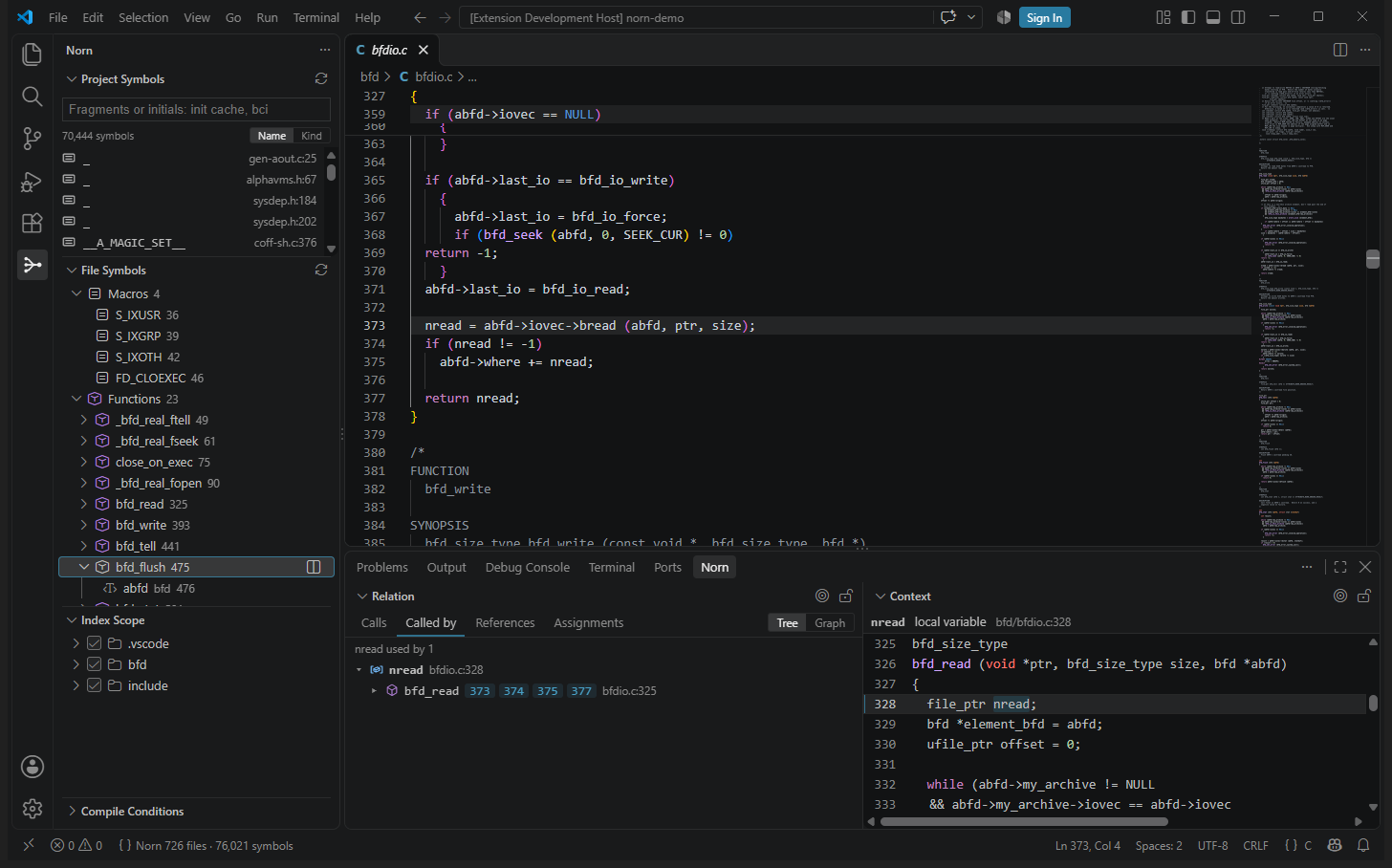Toggle the include scope checkbox

point(94,685)
